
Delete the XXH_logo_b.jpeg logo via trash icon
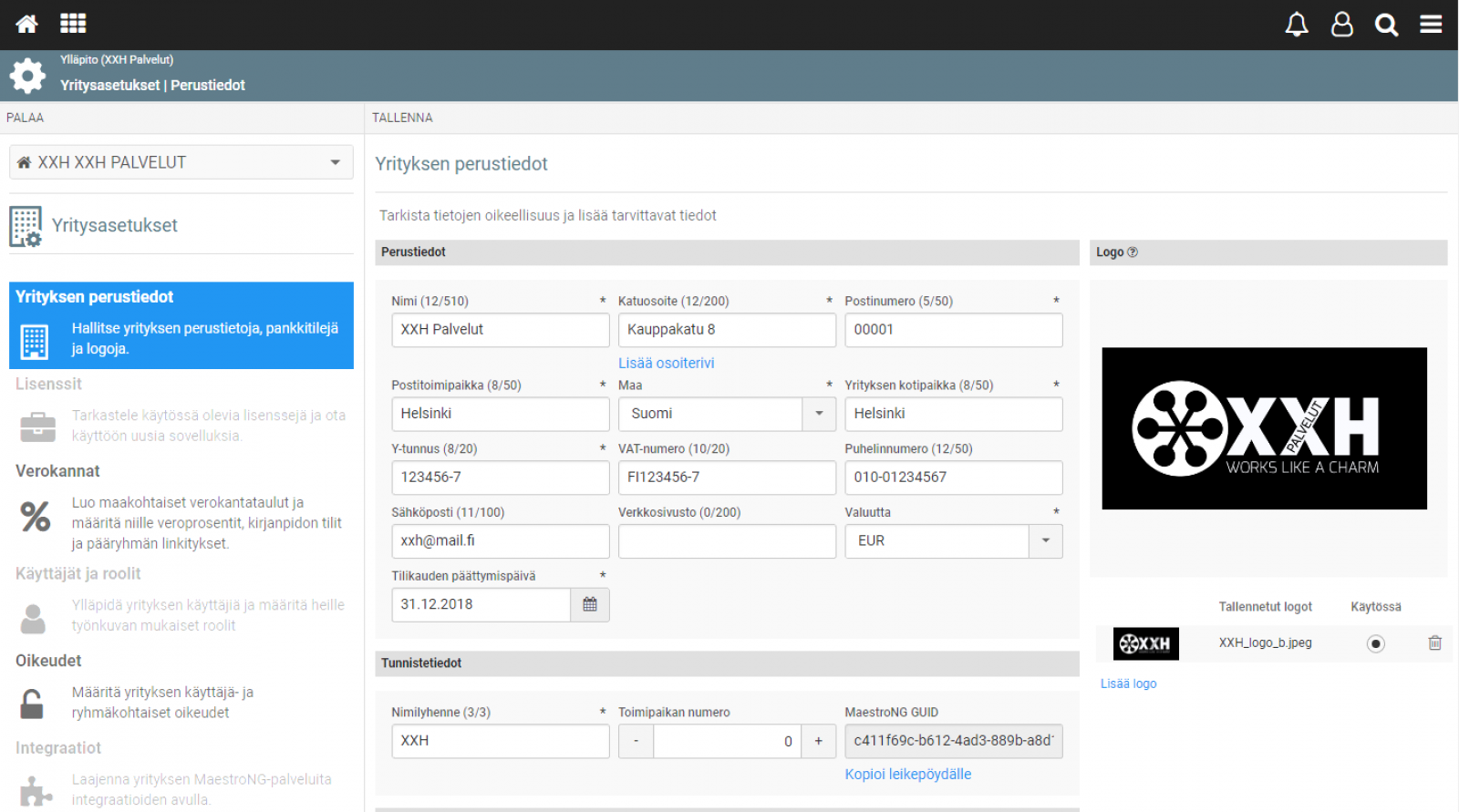(1434, 643)
